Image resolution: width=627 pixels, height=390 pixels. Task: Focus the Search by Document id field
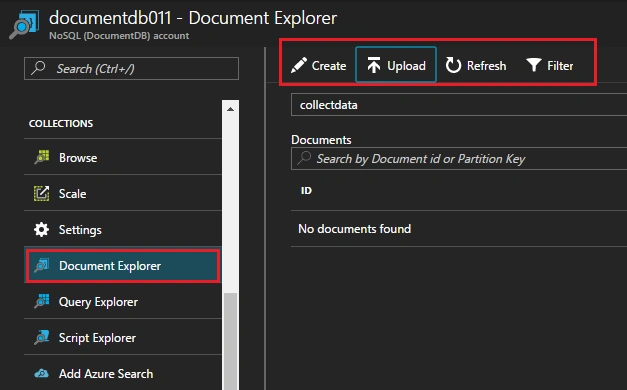(x=459, y=158)
